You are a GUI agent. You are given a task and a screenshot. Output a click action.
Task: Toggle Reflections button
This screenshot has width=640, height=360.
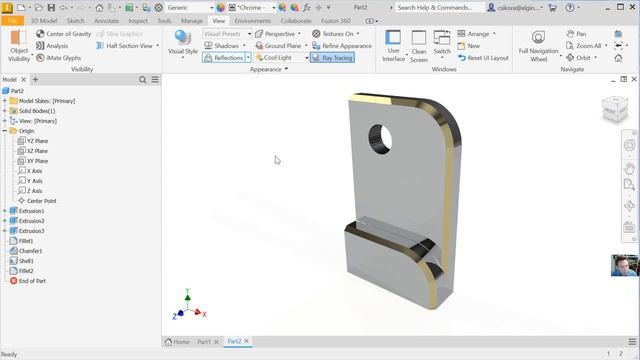224,58
